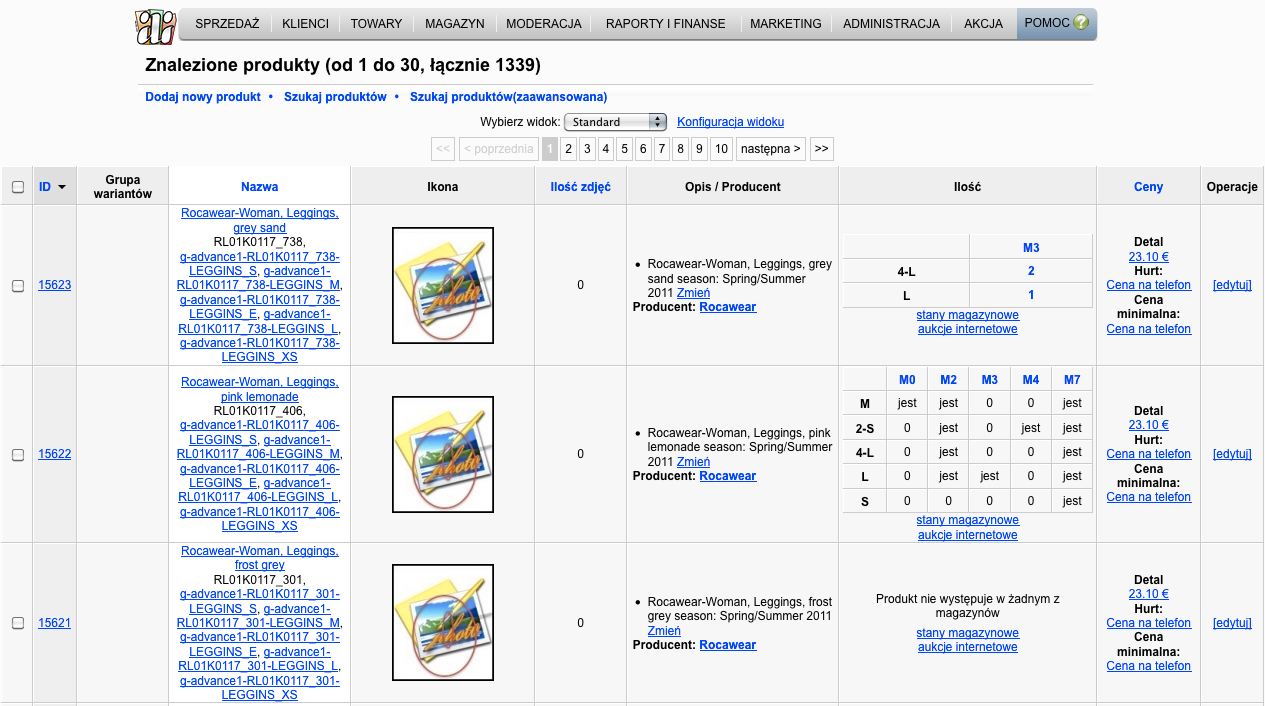Open the MAGAZYN menu
This screenshot has height=706, width=1265.
[x=455, y=24]
